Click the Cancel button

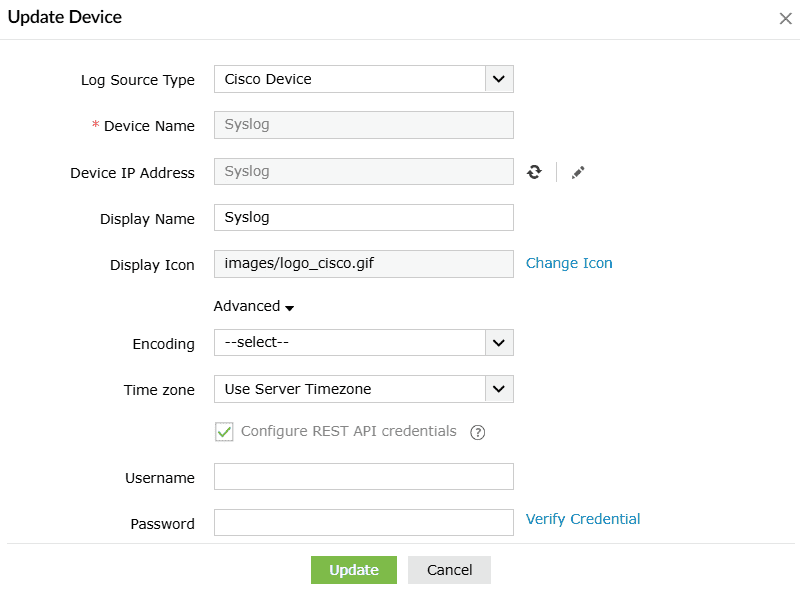tap(449, 570)
